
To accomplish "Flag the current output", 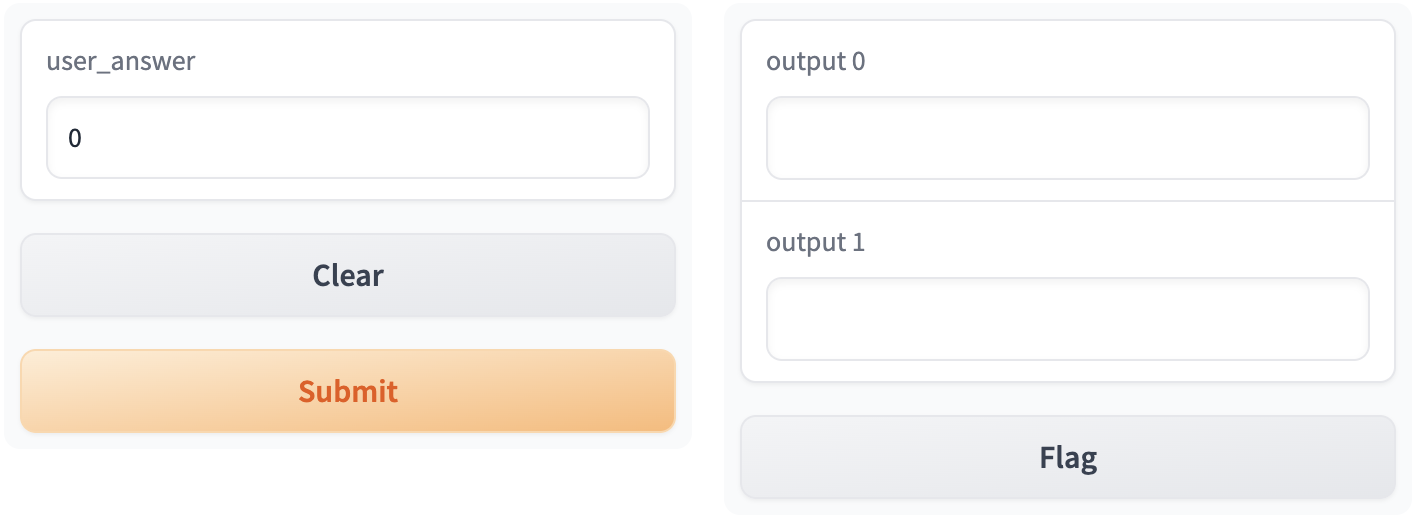I will coord(1067,457).
